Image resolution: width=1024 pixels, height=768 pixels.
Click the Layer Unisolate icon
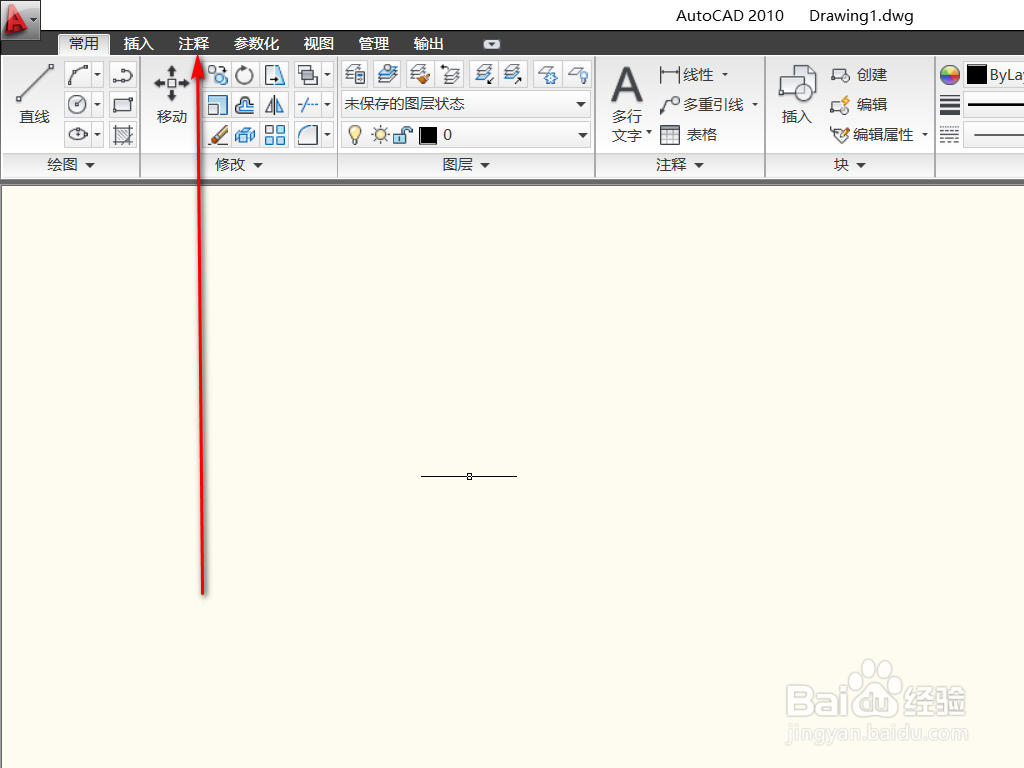[x=513, y=74]
